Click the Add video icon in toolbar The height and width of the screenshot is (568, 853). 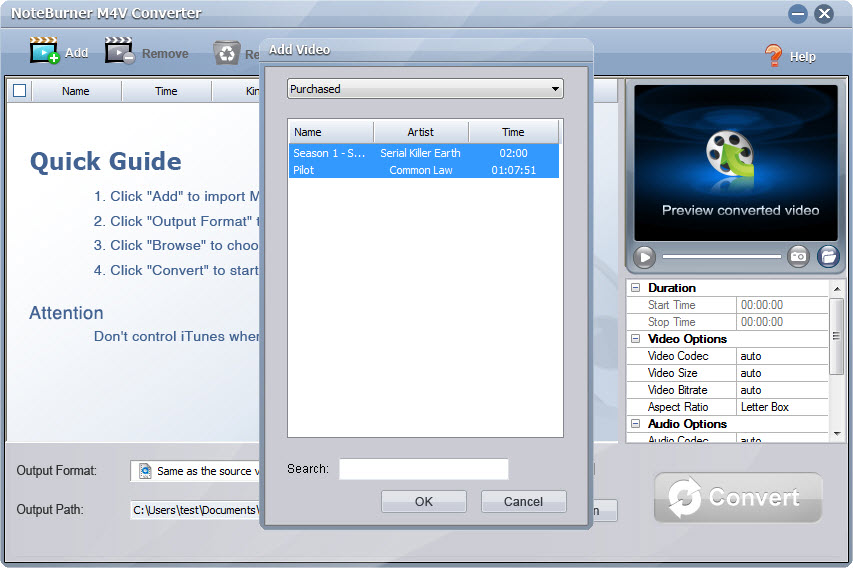(x=44, y=51)
